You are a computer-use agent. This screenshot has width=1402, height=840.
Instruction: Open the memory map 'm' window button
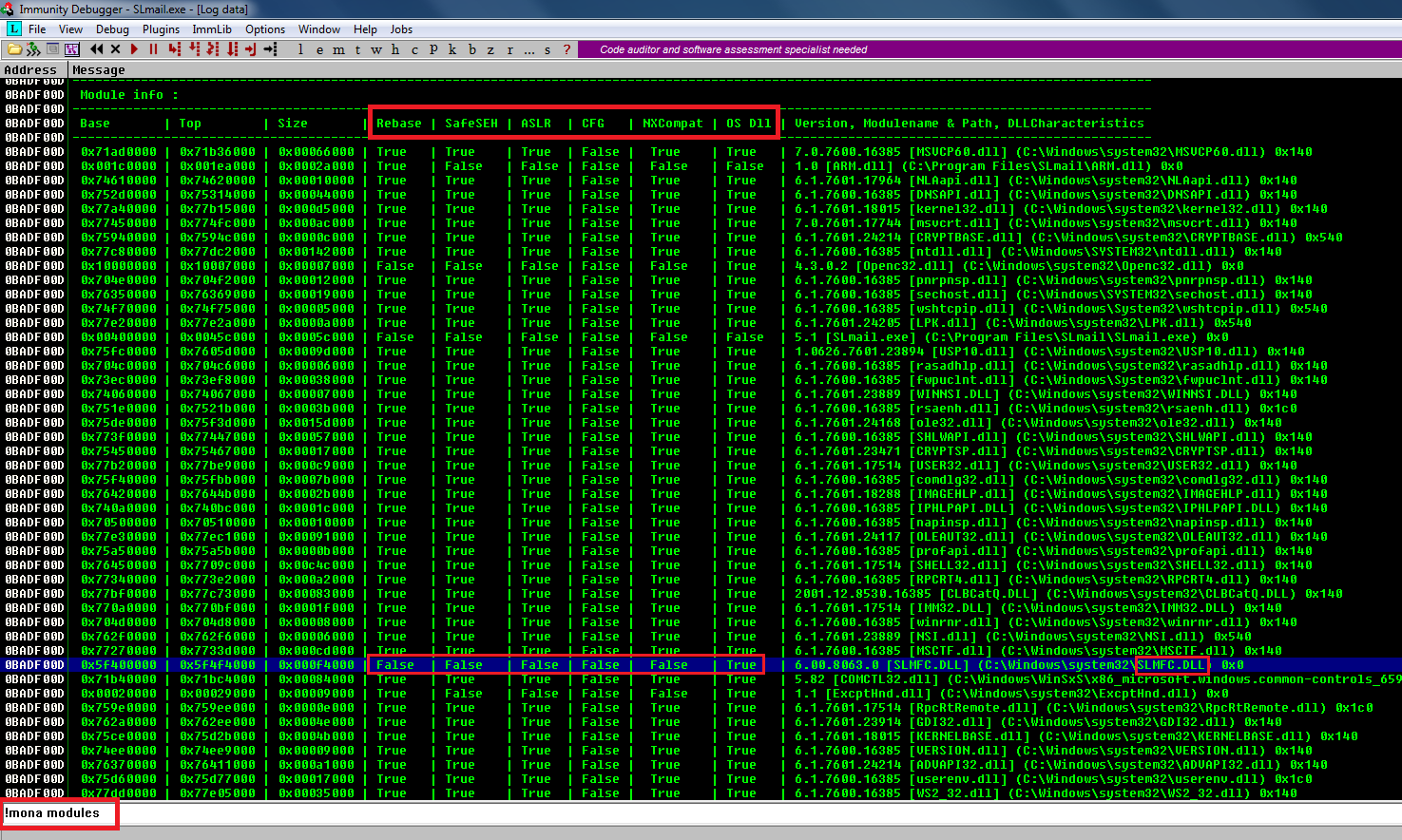tap(338, 49)
